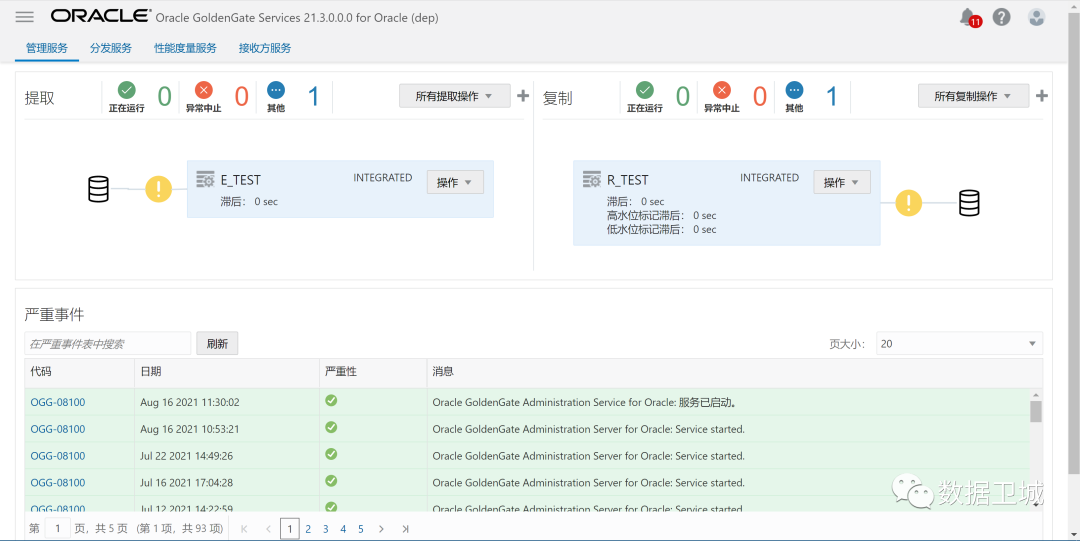Open the notifications bell with 11 alerts
This screenshot has height=541, width=1080.
coord(968,17)
